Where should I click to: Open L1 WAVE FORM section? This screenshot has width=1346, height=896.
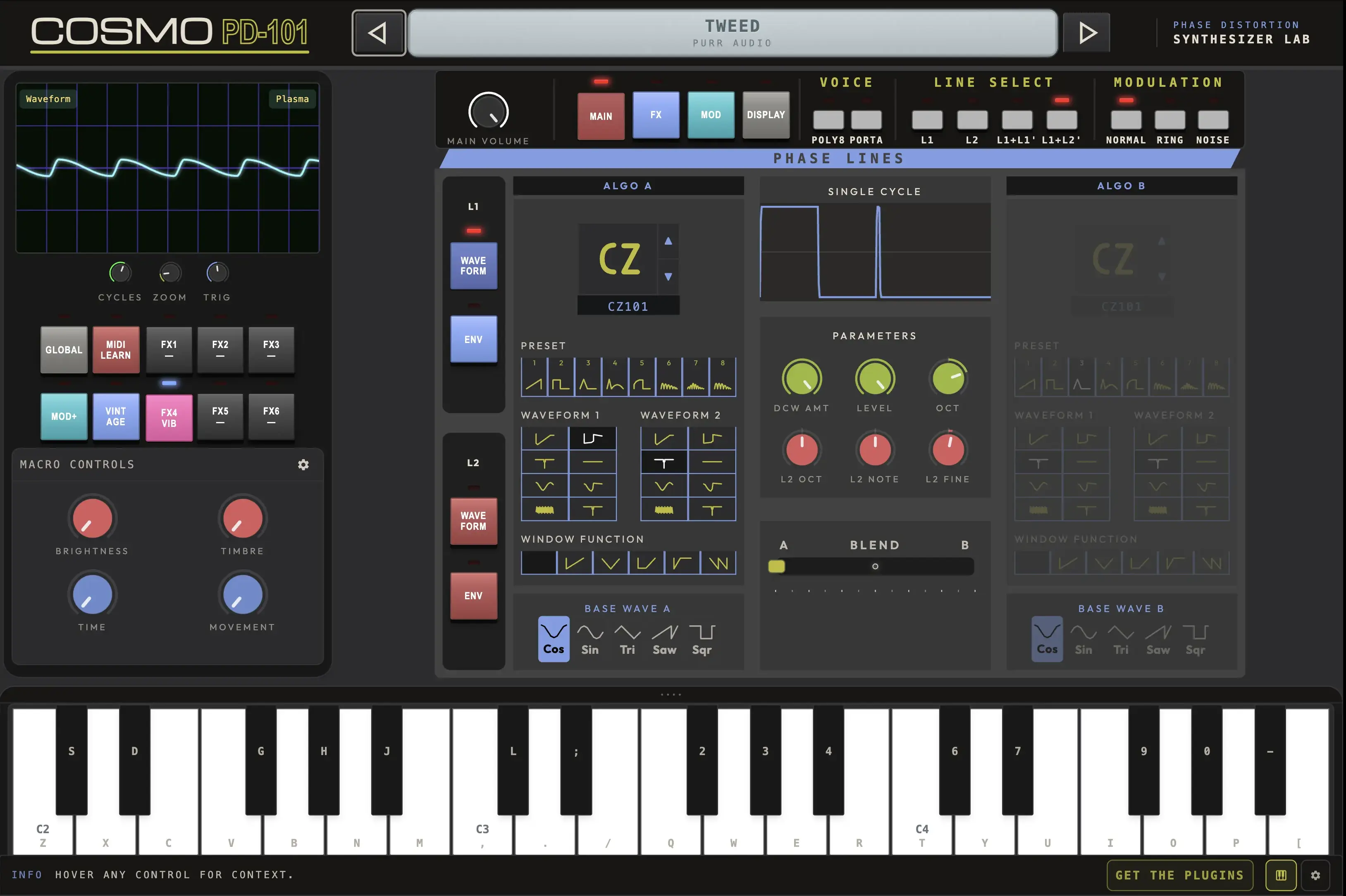[473, 266]
